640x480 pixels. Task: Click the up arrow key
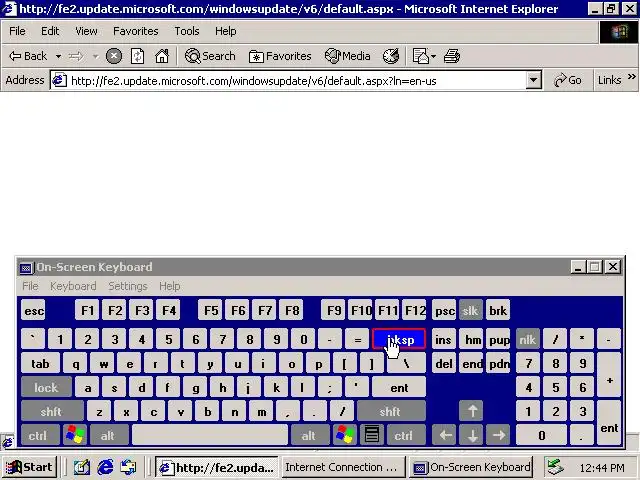point(472,411)
